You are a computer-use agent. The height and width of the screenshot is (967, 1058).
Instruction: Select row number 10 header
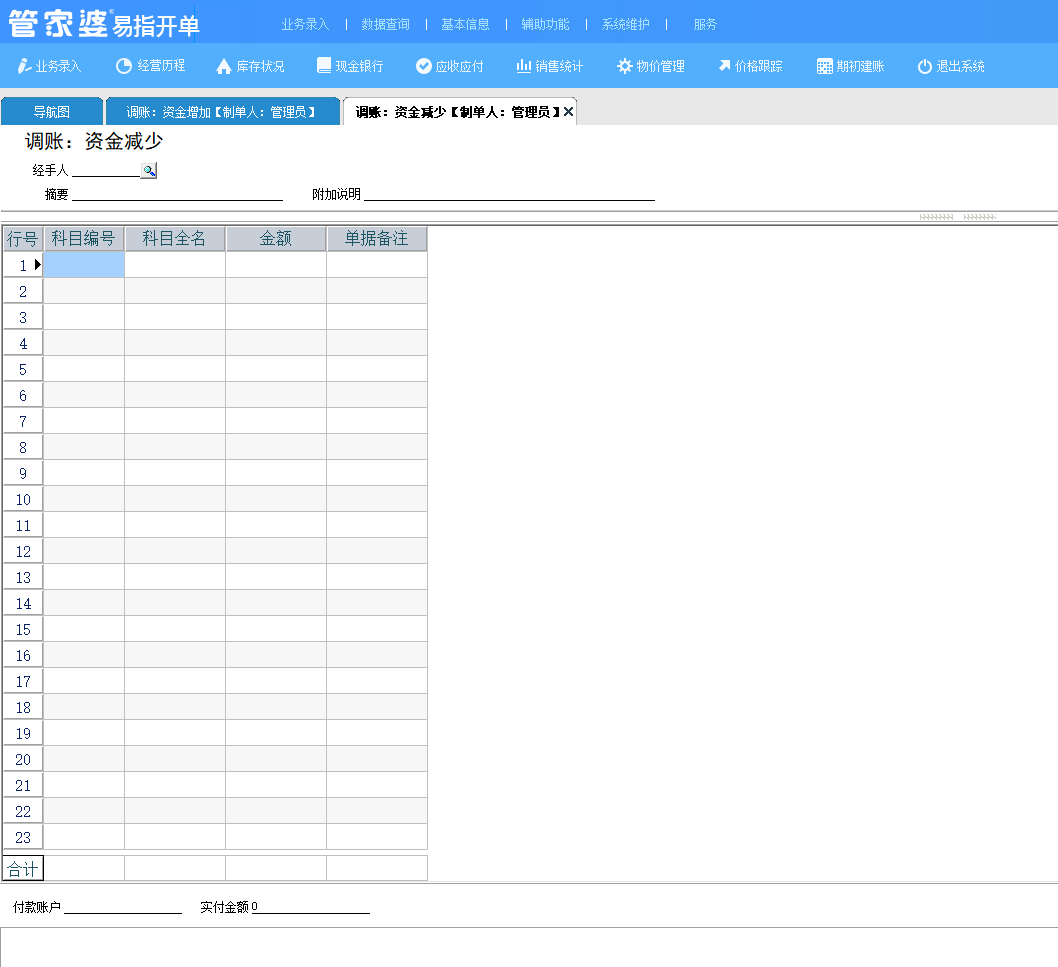(x=23, y=499)
